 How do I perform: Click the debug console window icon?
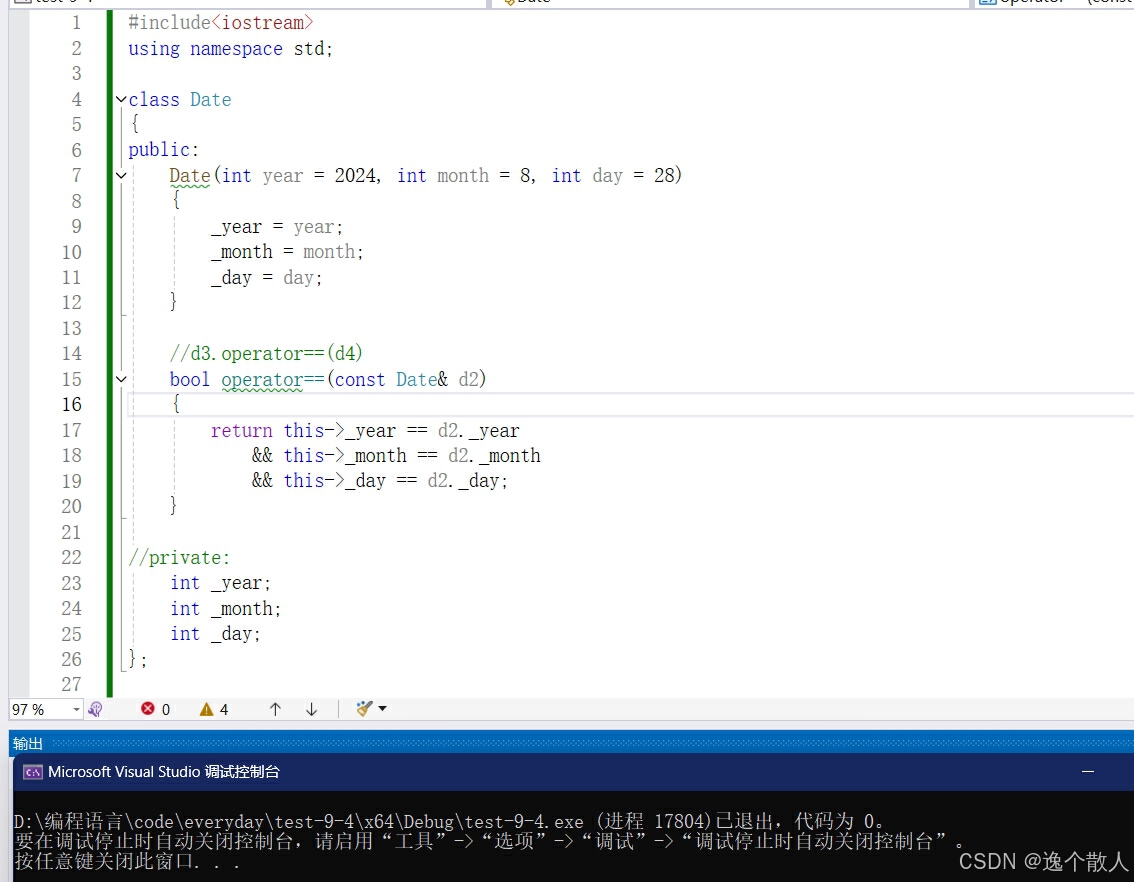(33, 772)
